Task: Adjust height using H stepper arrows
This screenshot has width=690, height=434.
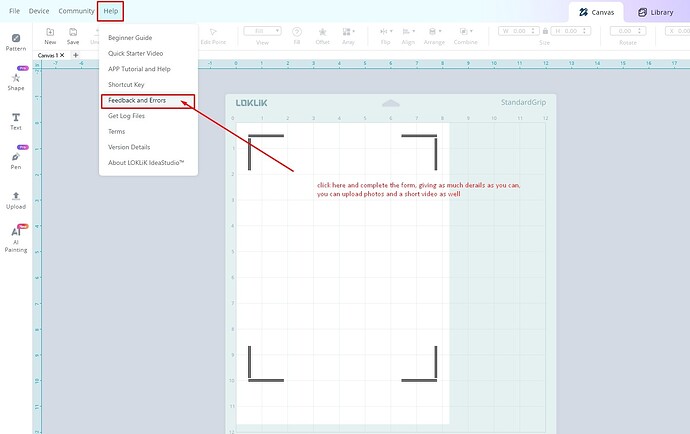Action: [x=585, y=31]
